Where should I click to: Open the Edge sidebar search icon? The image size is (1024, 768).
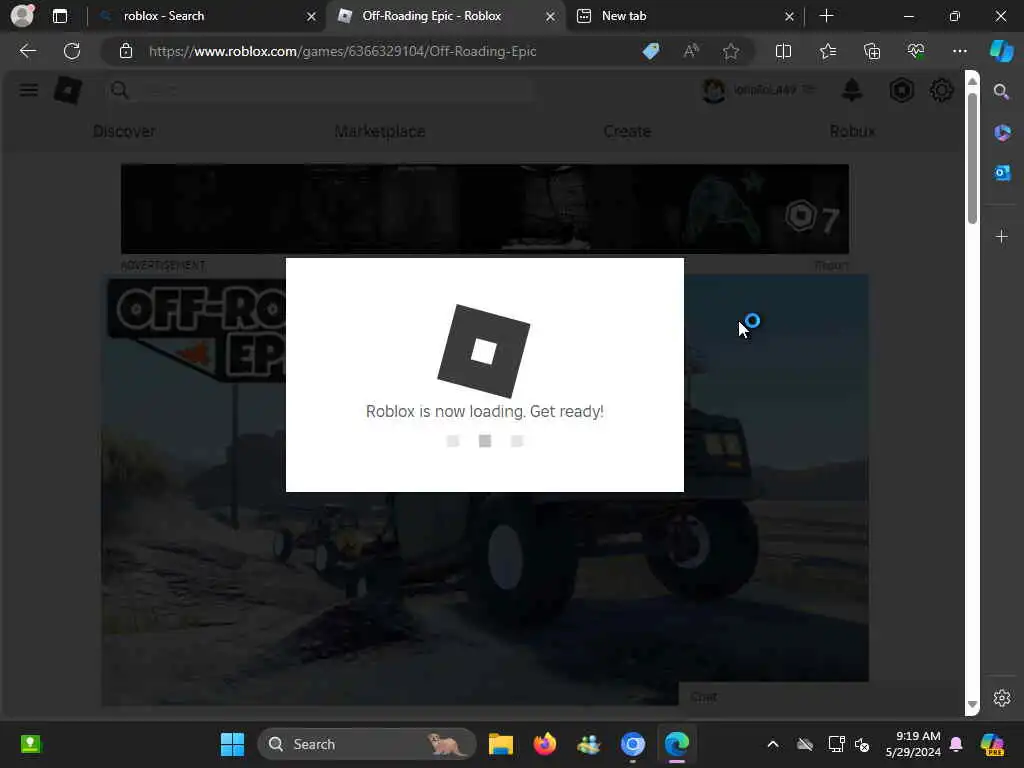(1001, 91)
